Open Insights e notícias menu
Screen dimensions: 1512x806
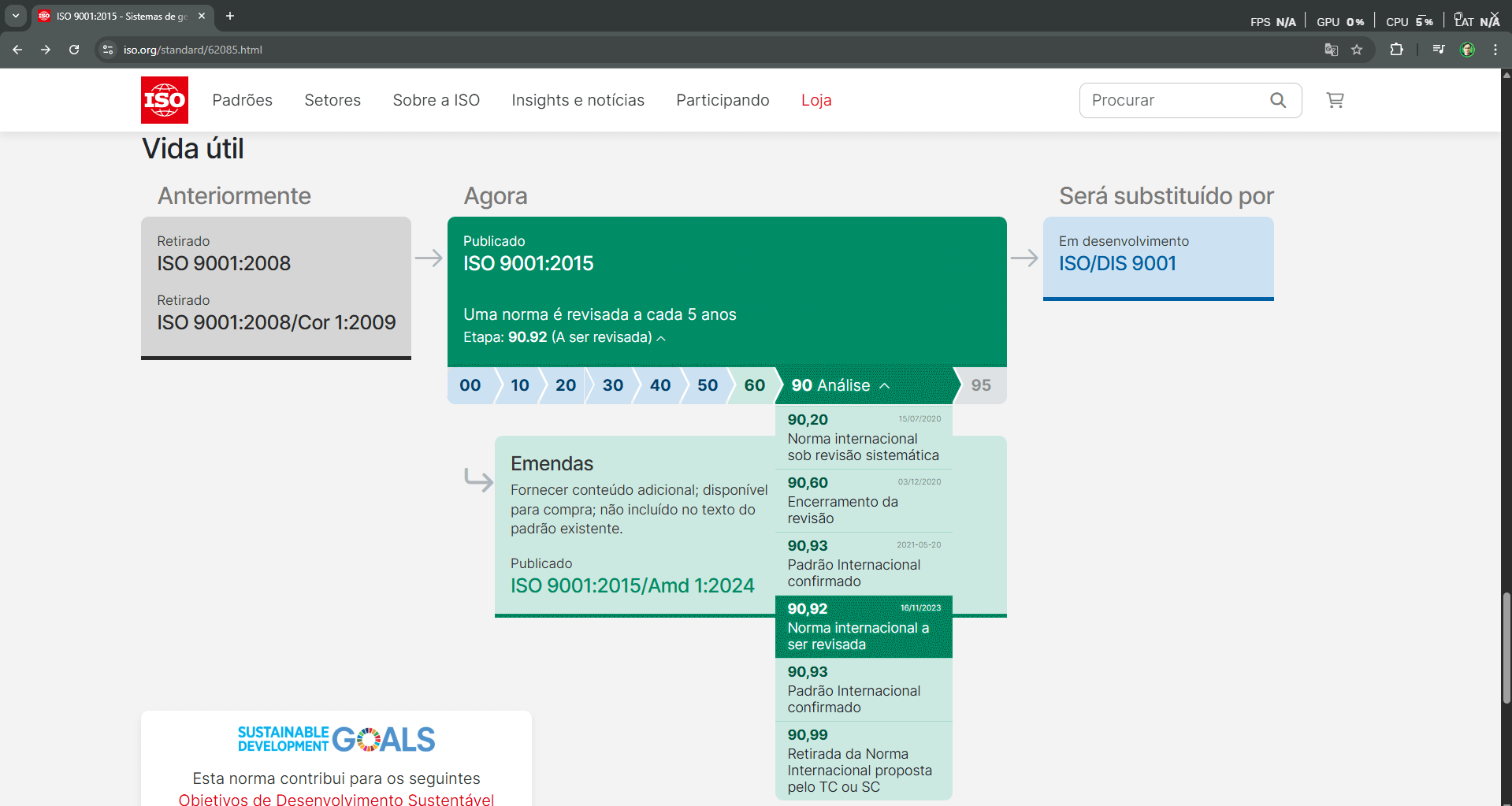[578, 100]
